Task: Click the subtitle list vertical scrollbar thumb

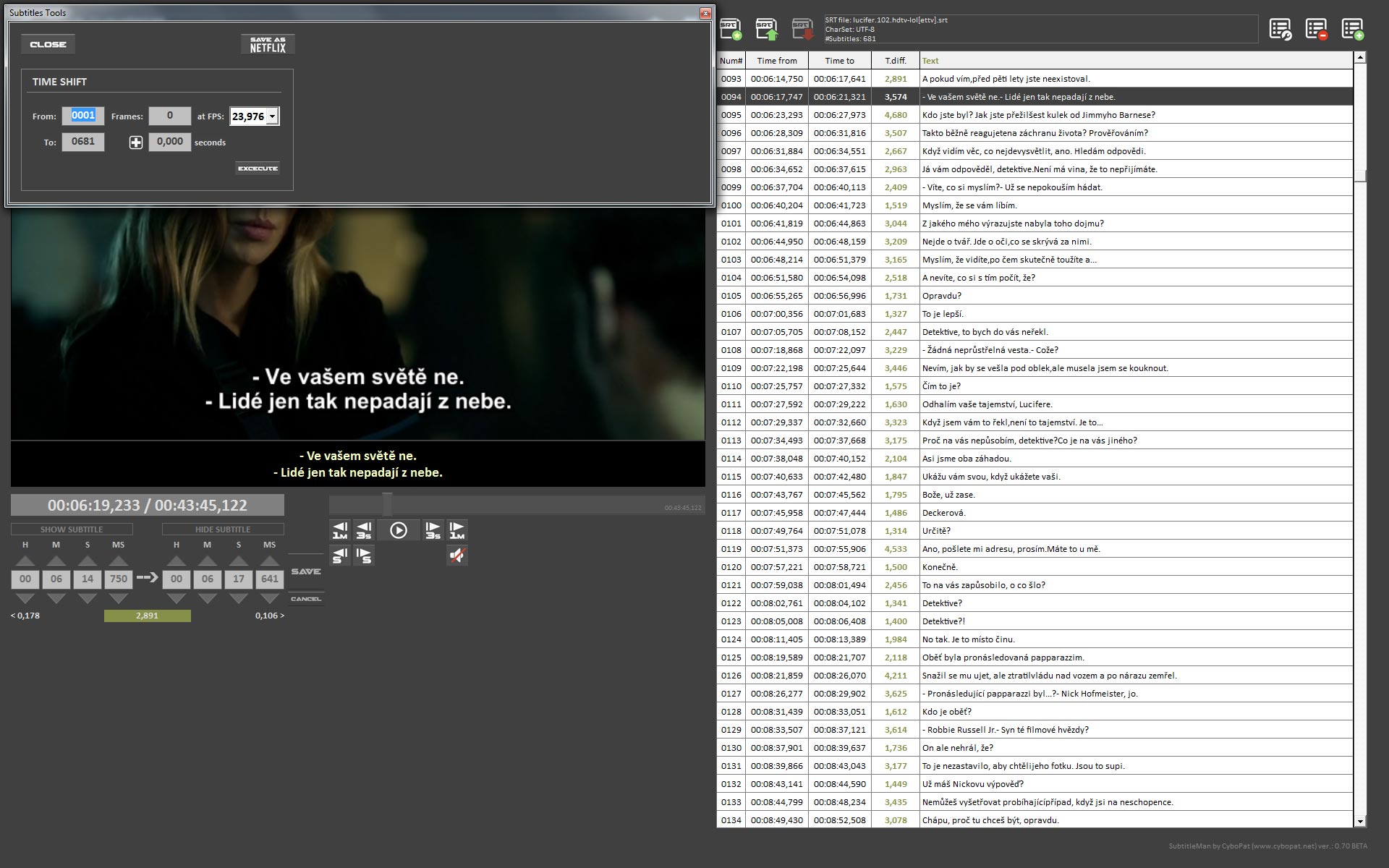Action: (x=1360, y=176)
